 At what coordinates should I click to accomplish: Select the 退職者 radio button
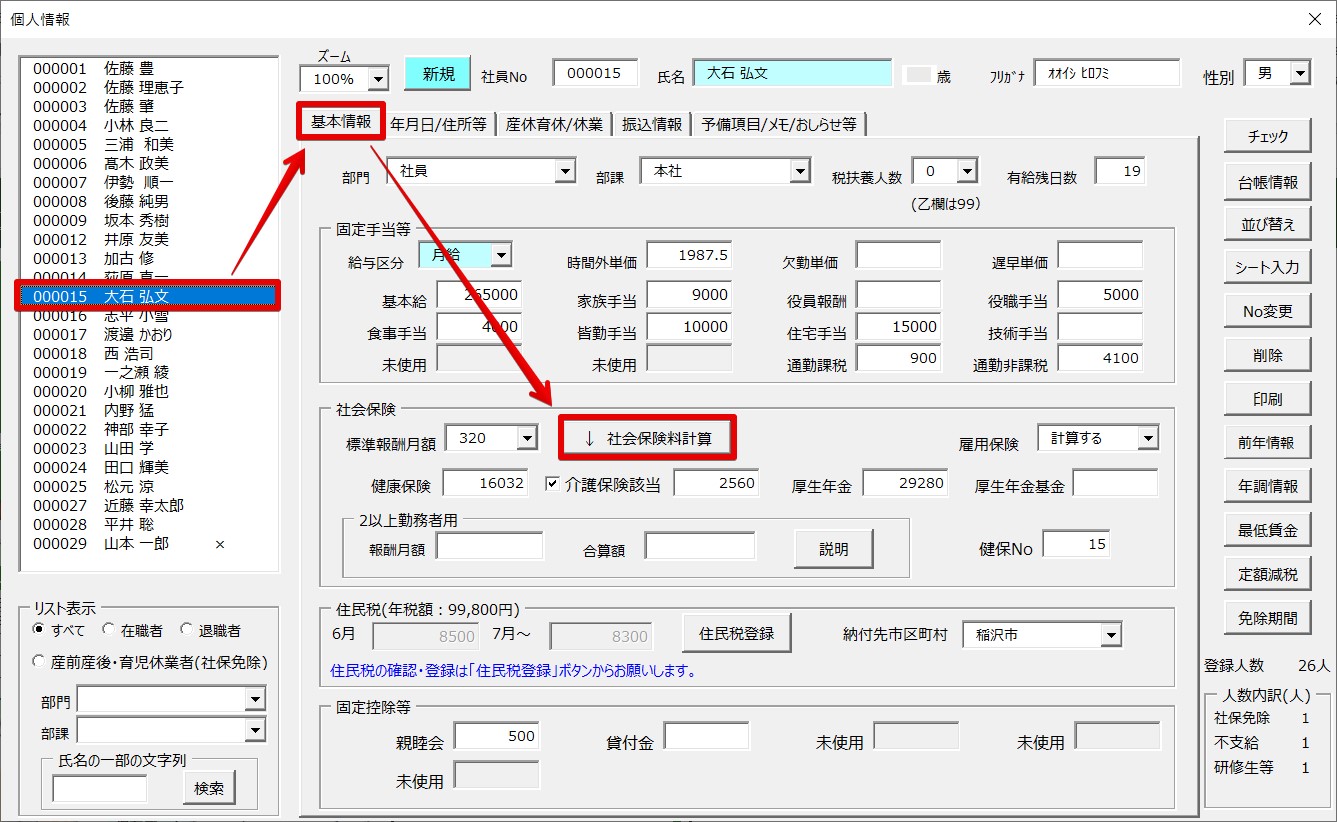click(x=186, y=630)
